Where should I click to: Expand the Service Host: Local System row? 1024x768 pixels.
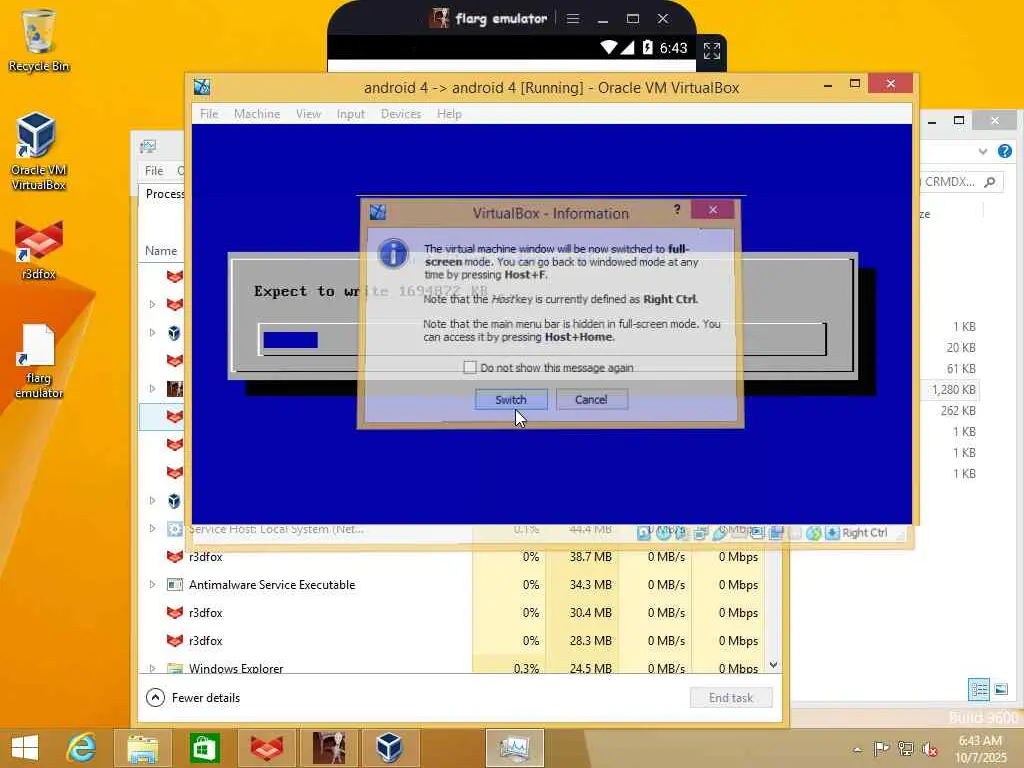[152, 528]
